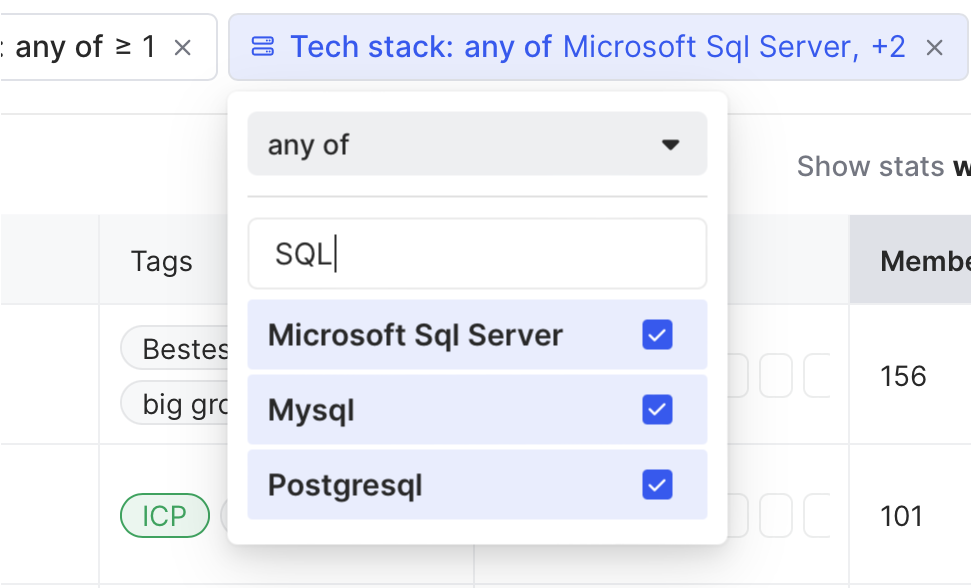971x588 pixels.
Task: Remove the Tech stack filter chip
Action: point(934,47)
